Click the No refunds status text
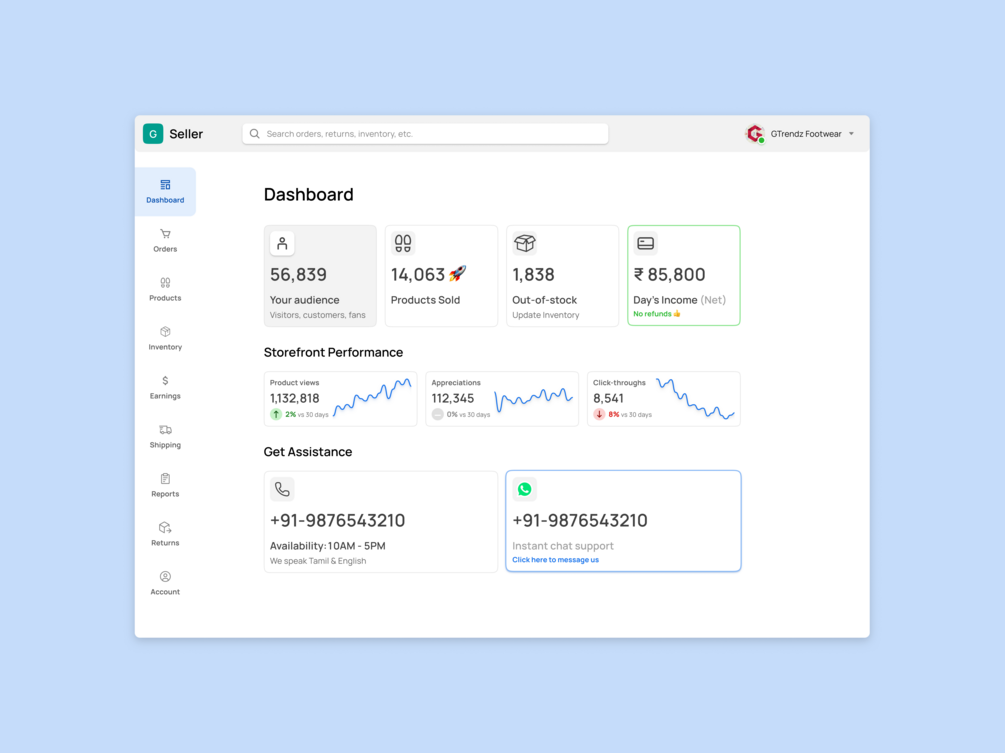The image size is (1005, 753). pos(656,314)
